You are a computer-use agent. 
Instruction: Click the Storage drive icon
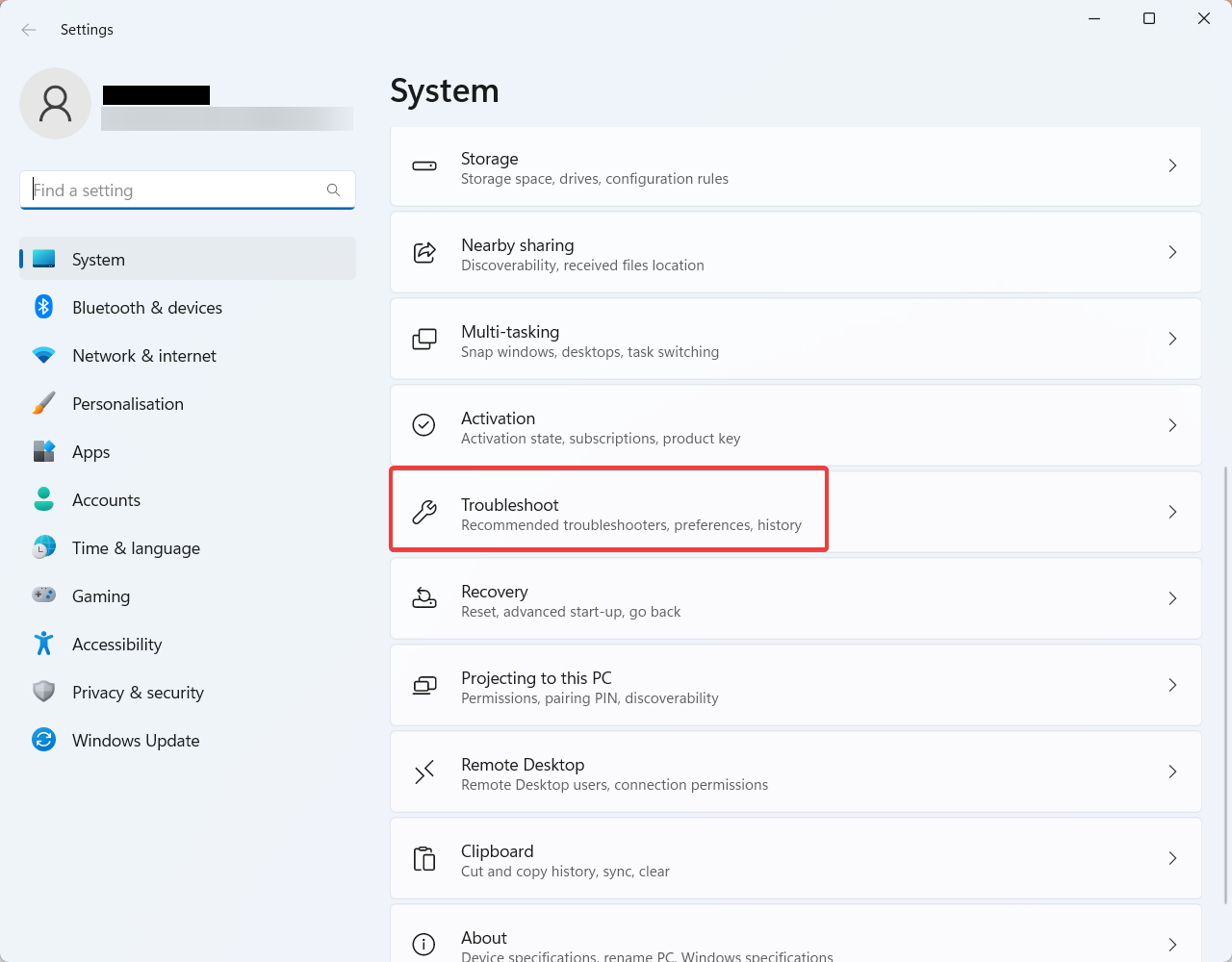[424, 165]
